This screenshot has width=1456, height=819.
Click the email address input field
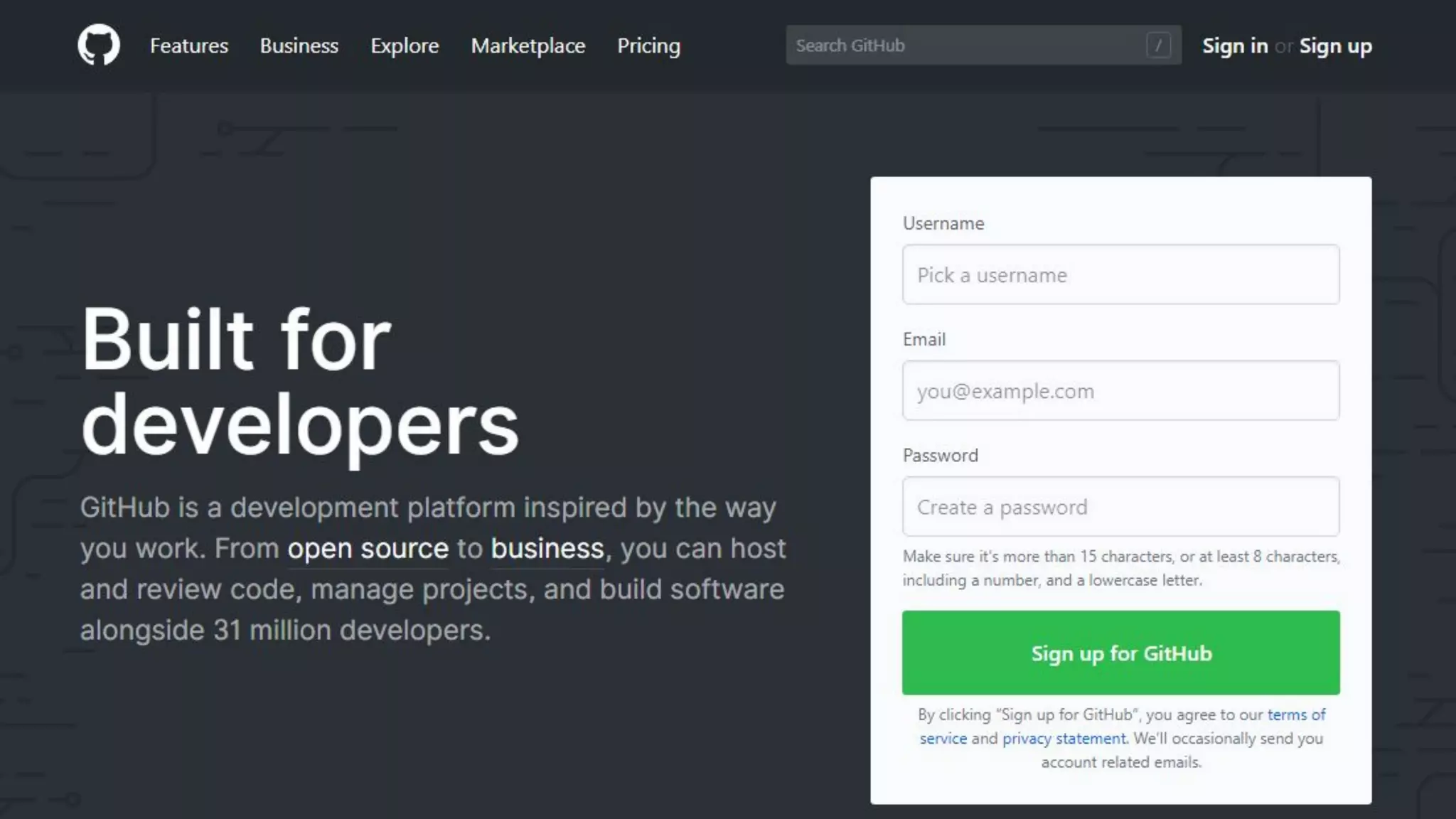tap(1120, 391)
